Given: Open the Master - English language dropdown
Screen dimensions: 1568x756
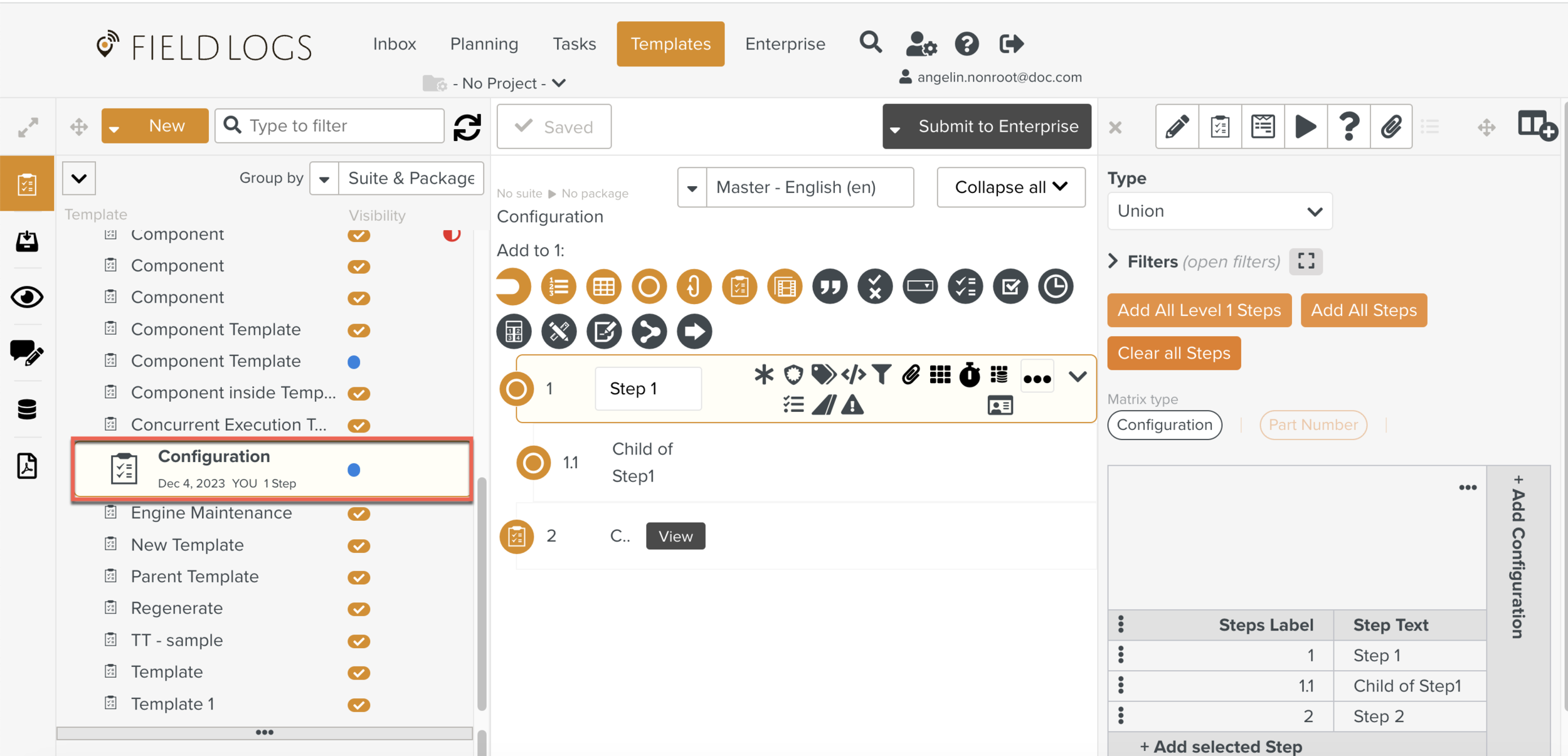Looking at the screenshot, I should (x=795, y=187).
